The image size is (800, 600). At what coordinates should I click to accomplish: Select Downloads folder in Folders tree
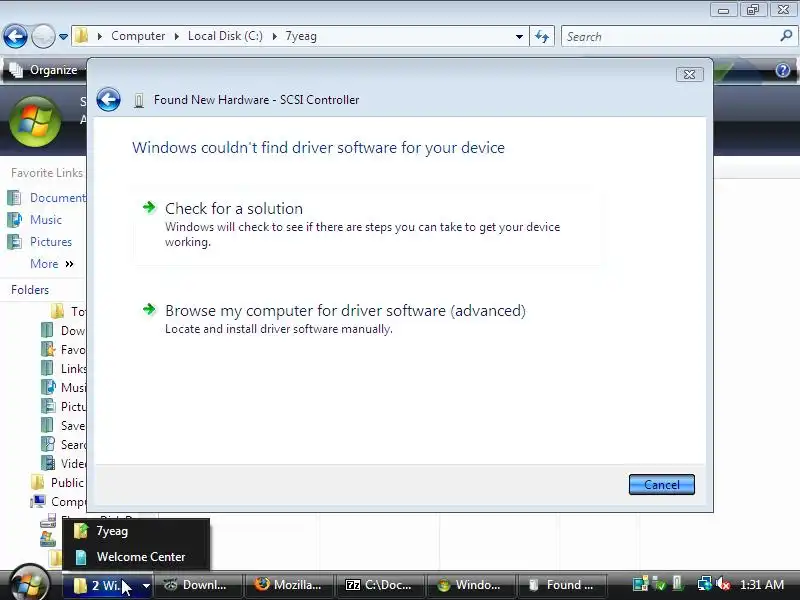(x=63, y=331)
